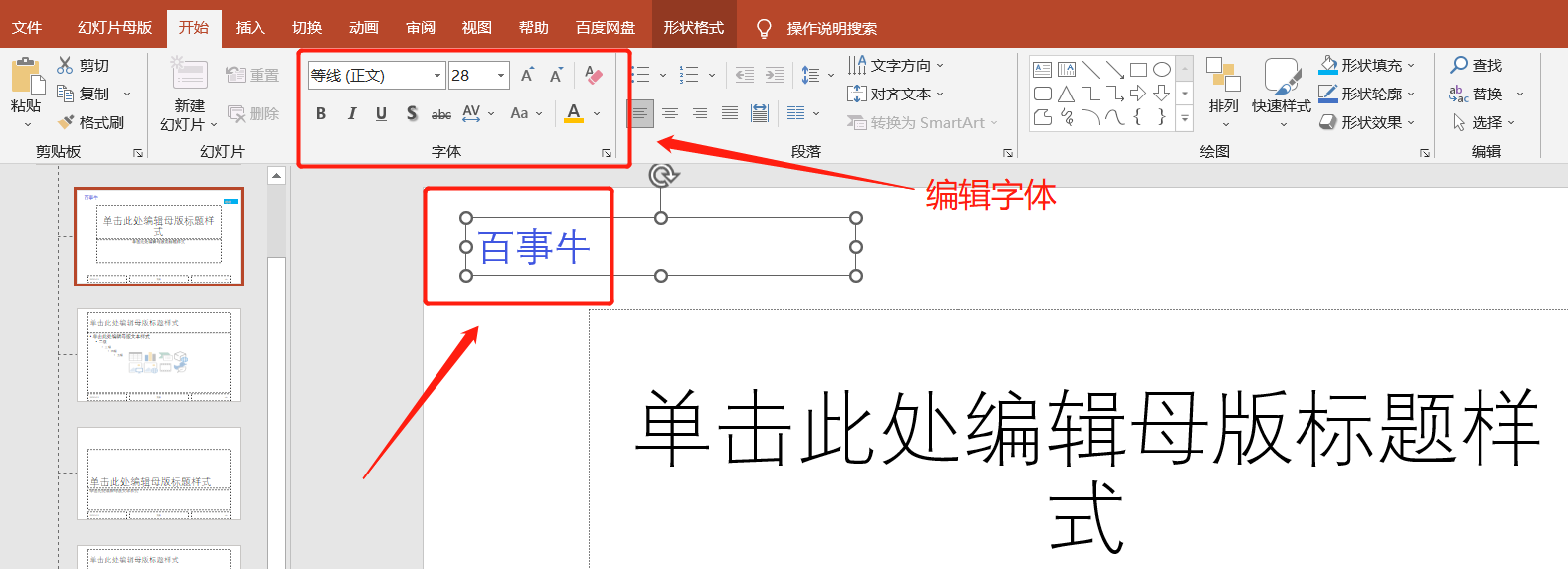The height and width of the screenshot is (569, 1568).
Task: Open the 文件 menu
Action: click(27, 27)
